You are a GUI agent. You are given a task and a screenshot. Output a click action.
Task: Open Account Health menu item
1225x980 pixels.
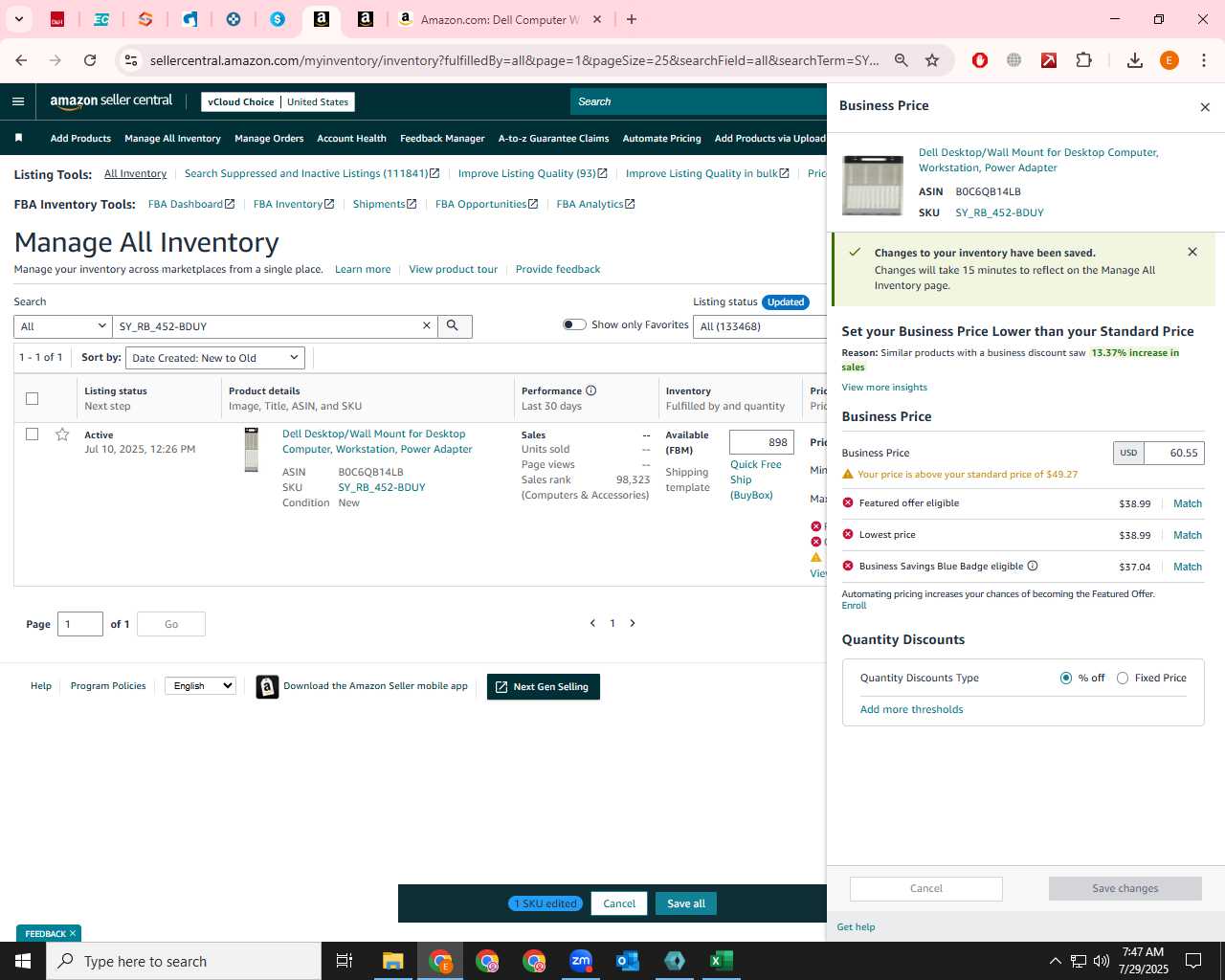coord(351,138)
